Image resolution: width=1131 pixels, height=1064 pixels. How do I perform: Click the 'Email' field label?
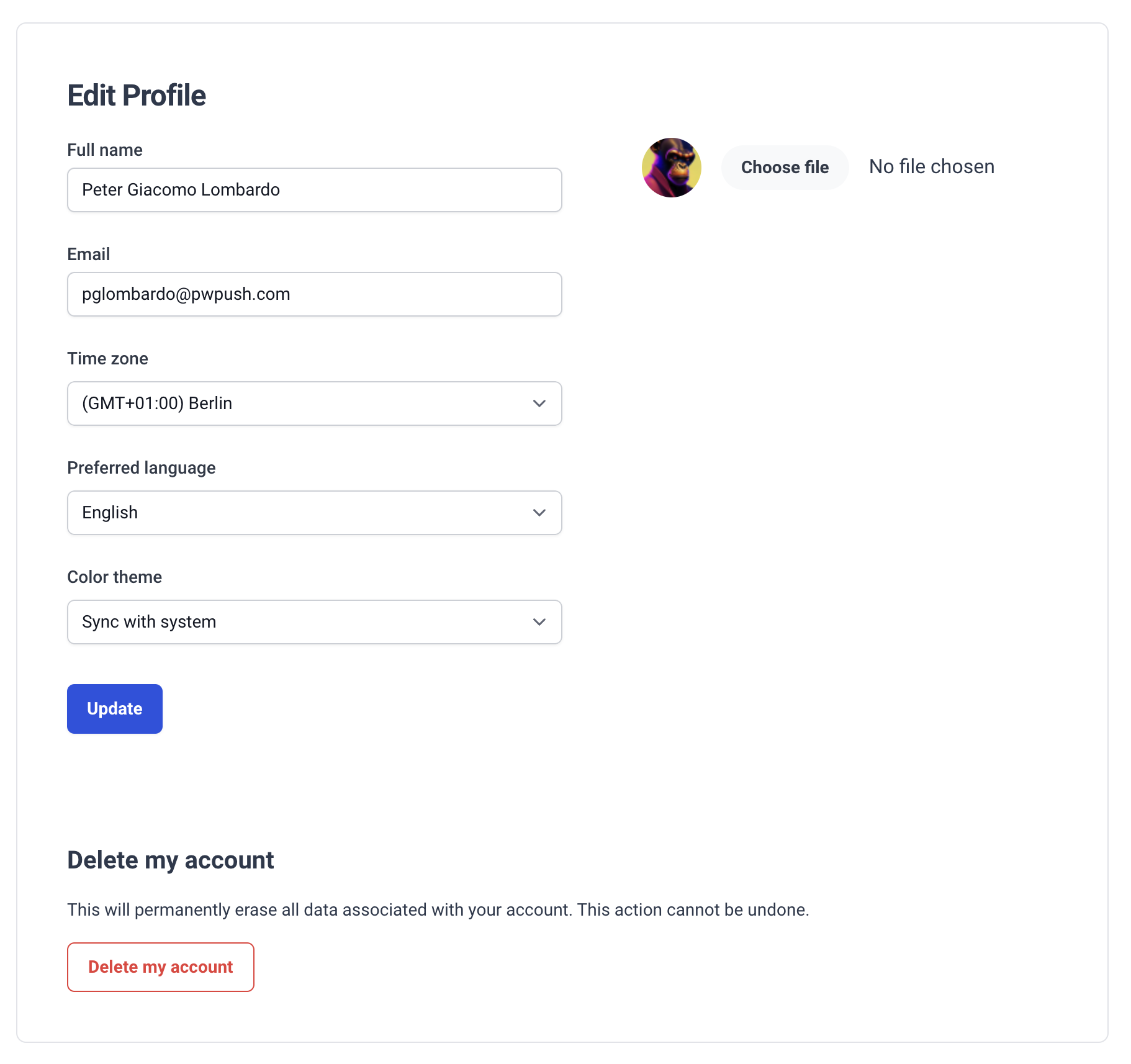[89, 255]
